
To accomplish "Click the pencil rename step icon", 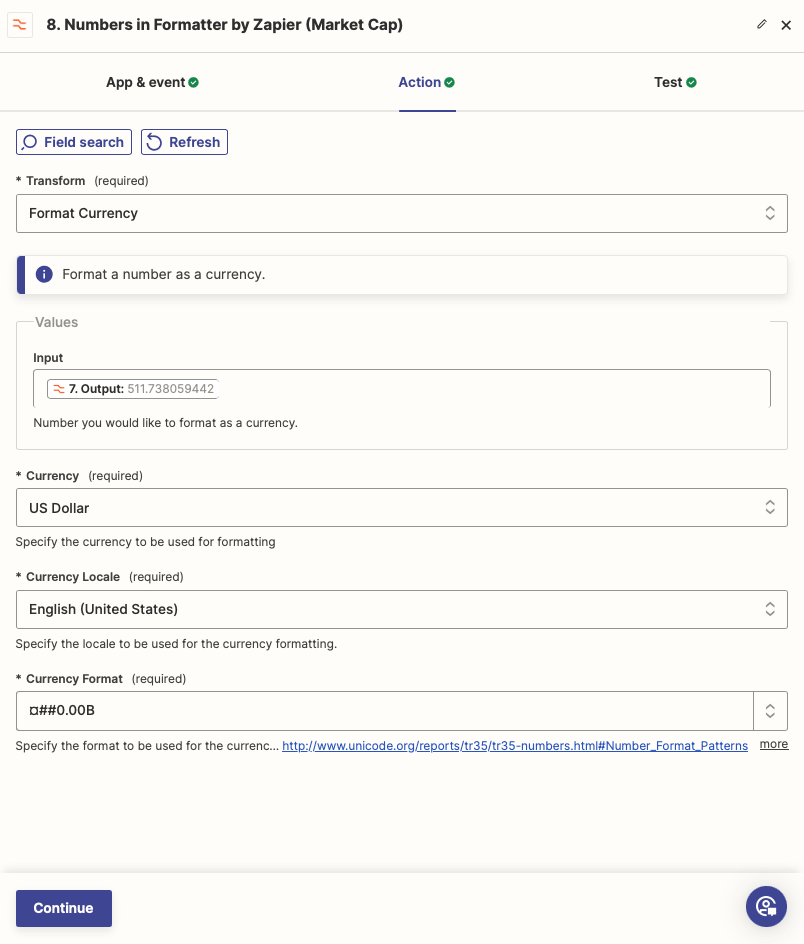I will click(x=762, y=24).
